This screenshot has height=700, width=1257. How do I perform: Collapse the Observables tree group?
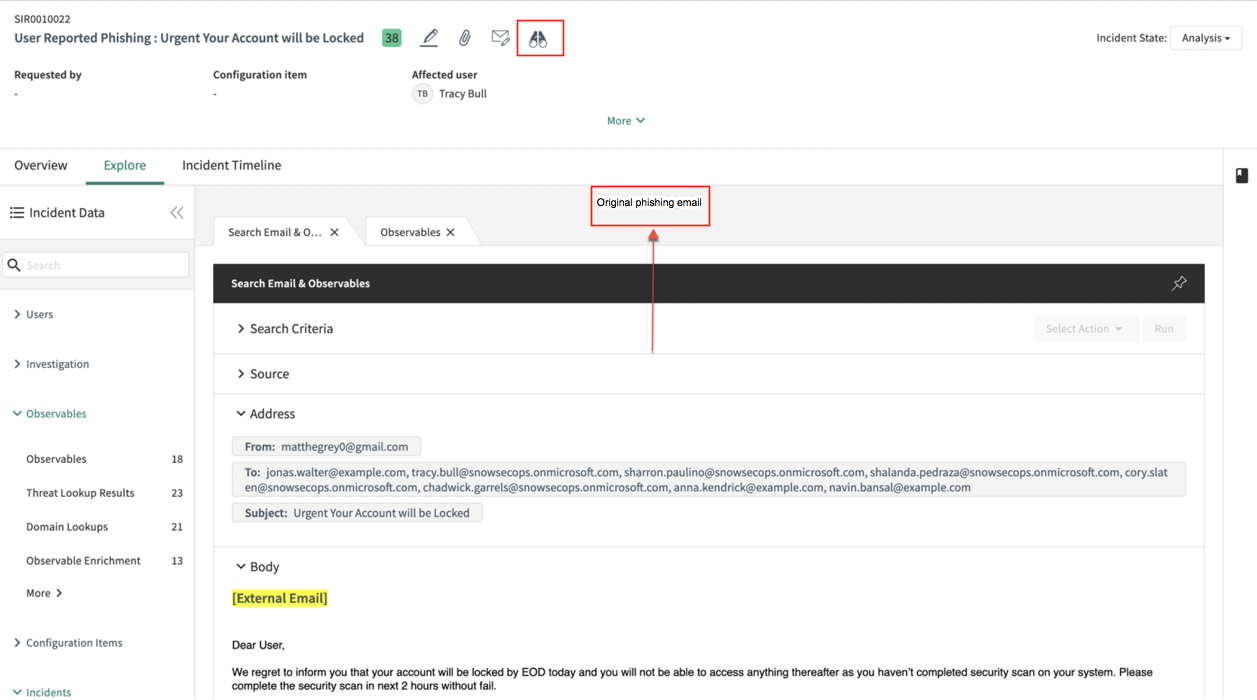[x=49, y=413]
